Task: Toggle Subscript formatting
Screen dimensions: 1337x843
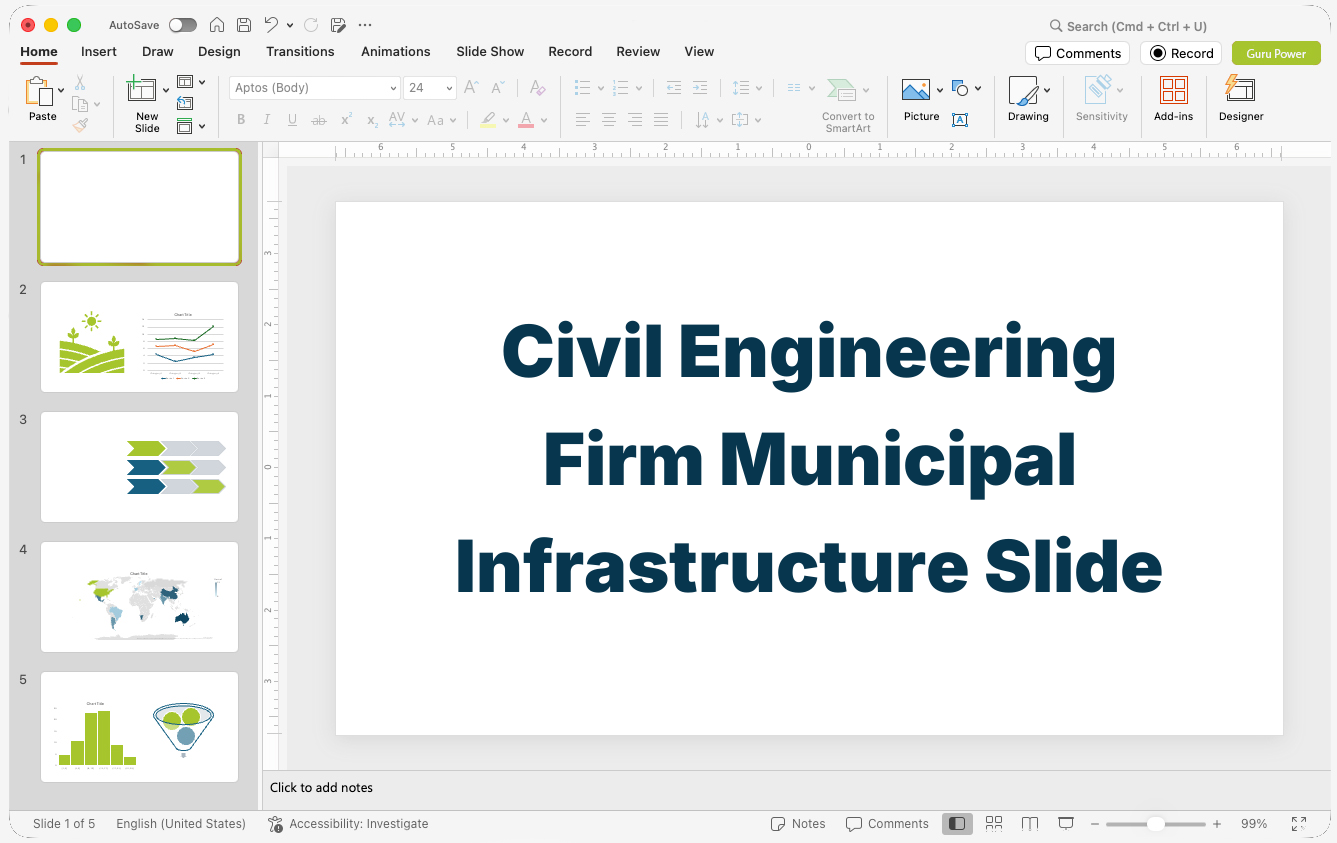Action: 372,120
